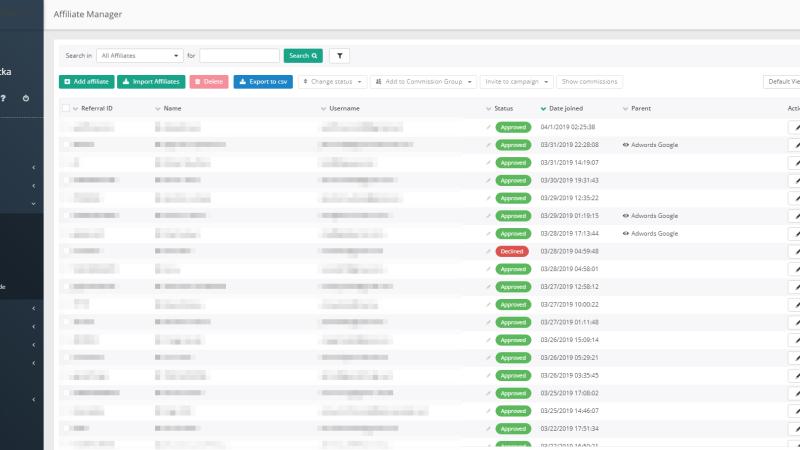Click the search text input field
Screen dimensions: 800x450
pos(239,56)
